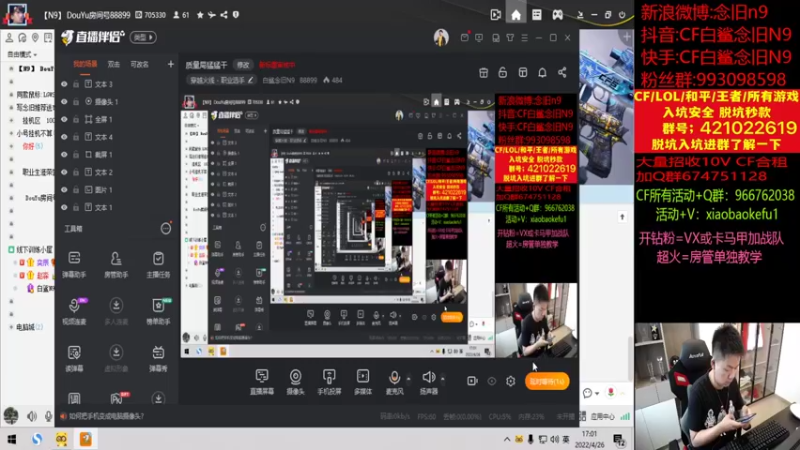Edit the stream category with pencil icon
Screen dimensions: 800x450
tap(251, 80)
